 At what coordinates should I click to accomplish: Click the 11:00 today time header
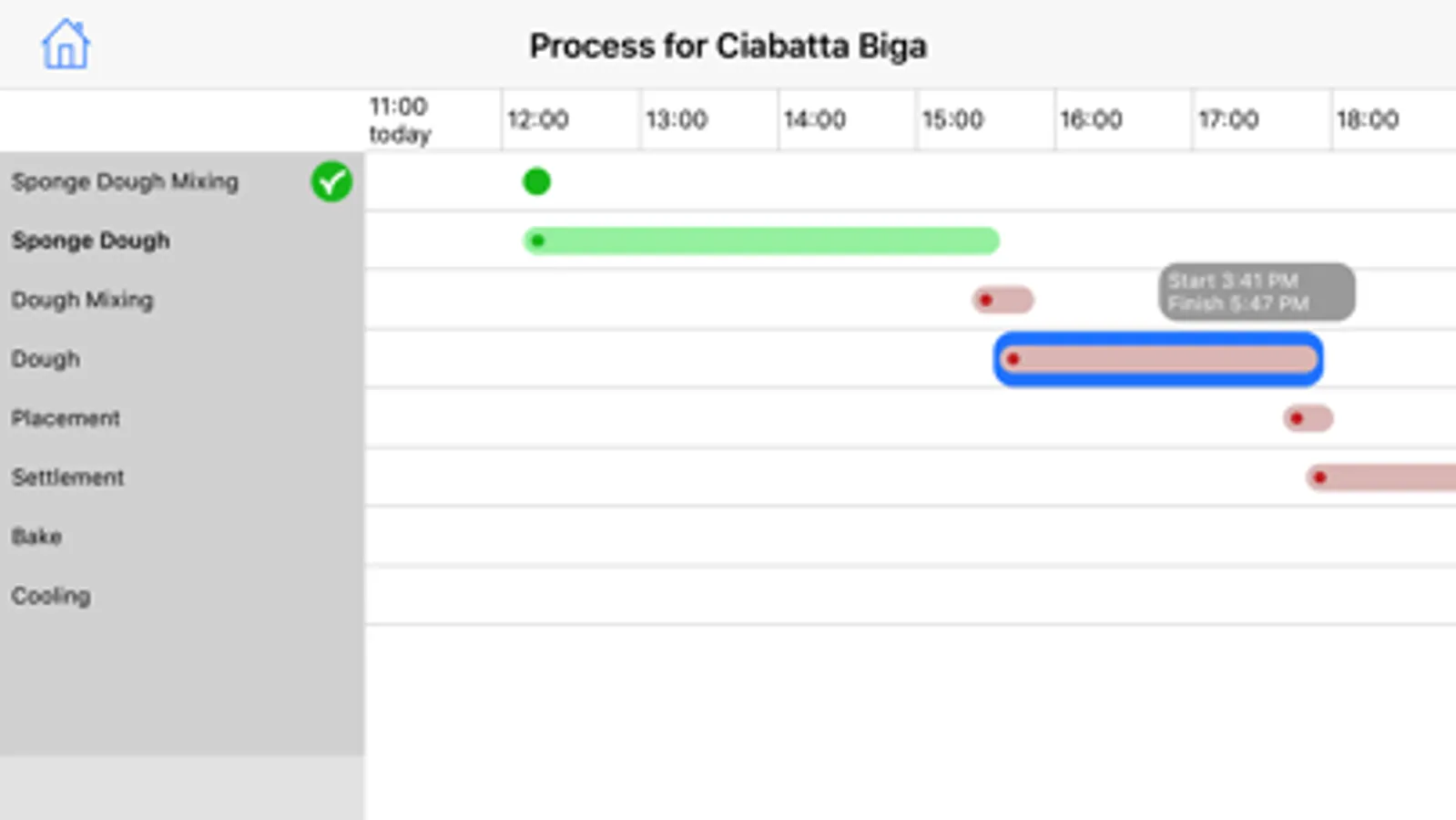point(399,119)
